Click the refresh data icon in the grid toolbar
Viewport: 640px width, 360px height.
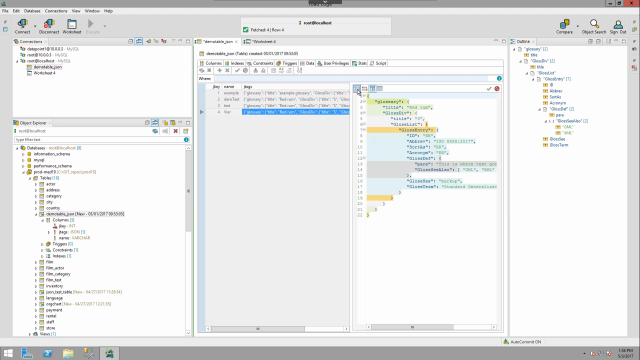point(202,71)
